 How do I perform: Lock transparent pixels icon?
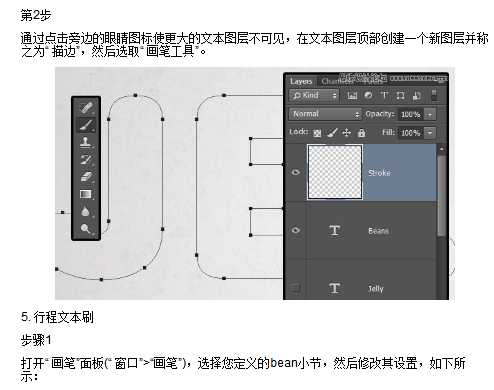(317, 133)
